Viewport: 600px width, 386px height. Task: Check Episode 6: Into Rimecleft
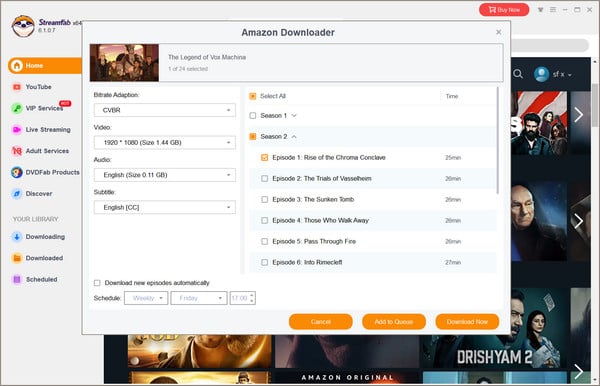click(x=264, y=262)
